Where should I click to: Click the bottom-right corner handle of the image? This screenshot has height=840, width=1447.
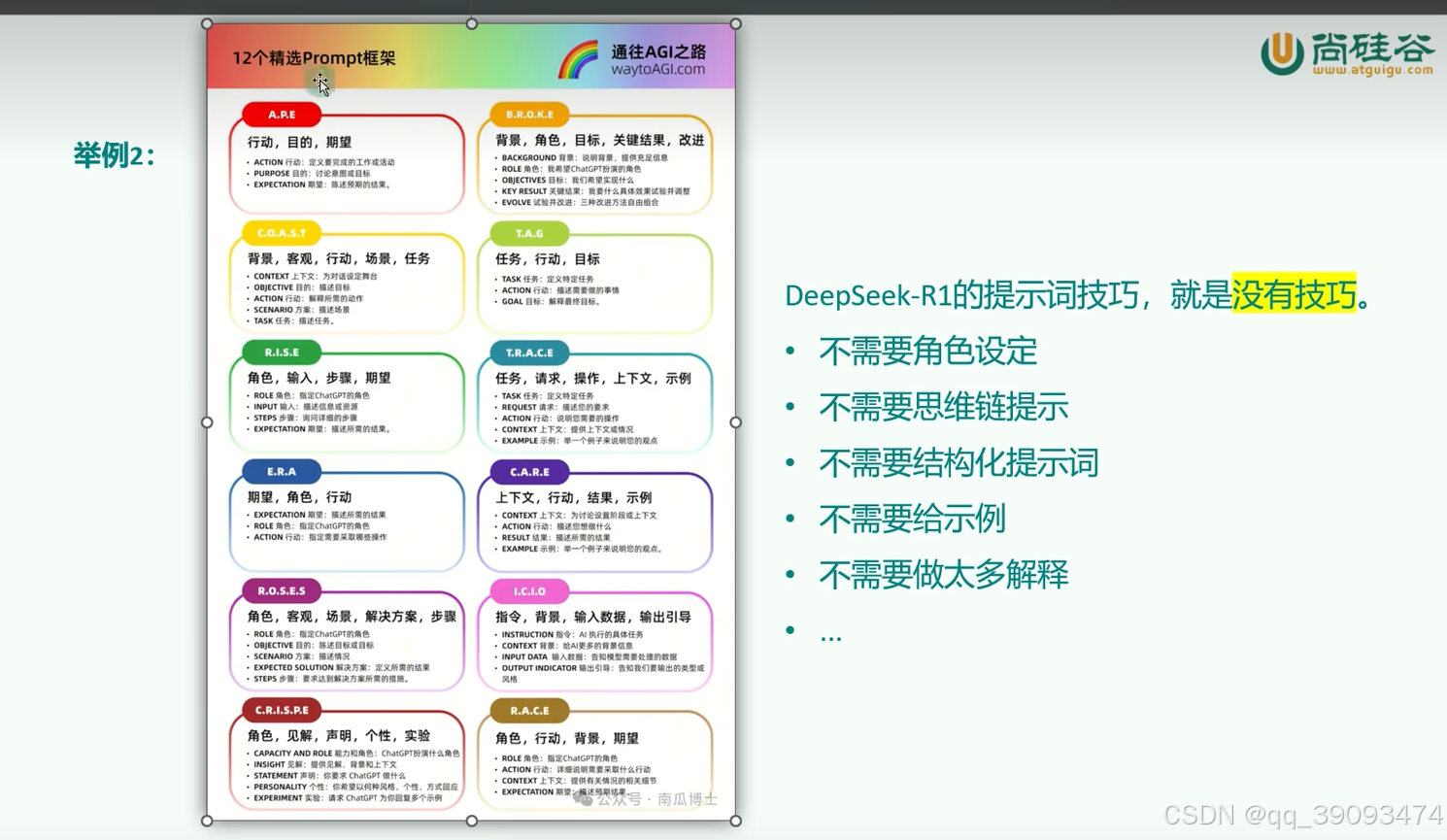tap(735, 821)
